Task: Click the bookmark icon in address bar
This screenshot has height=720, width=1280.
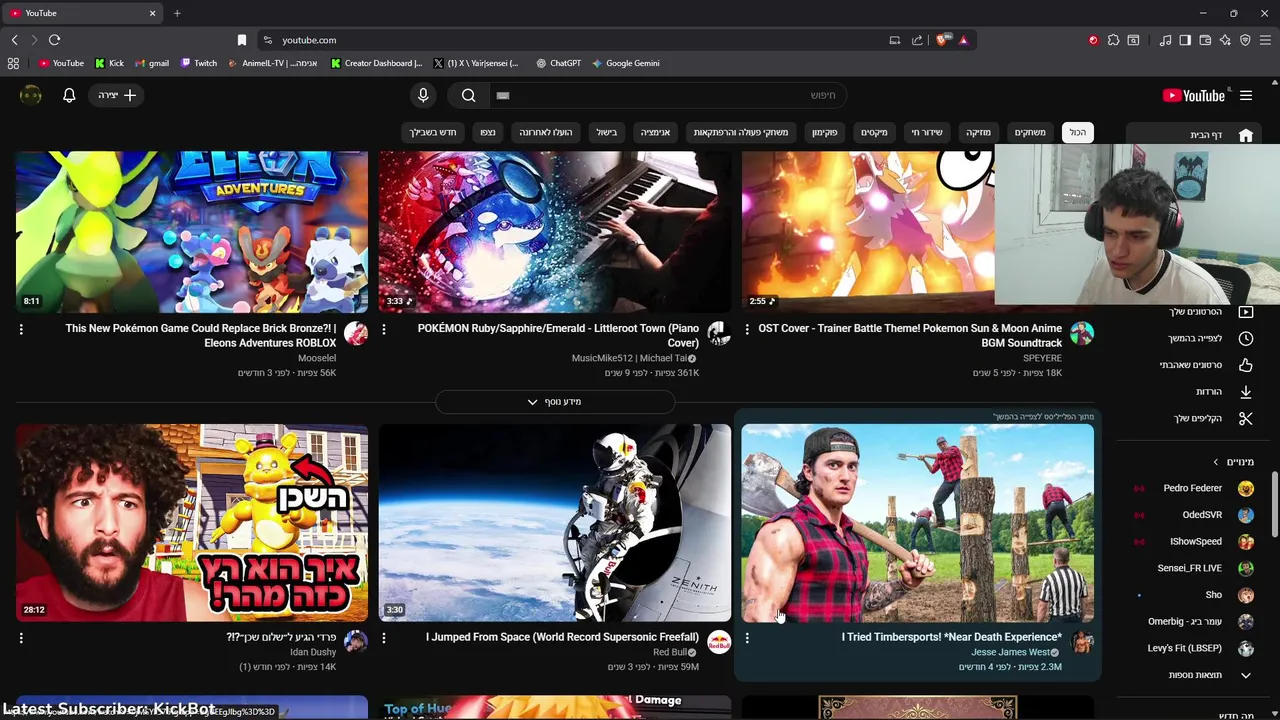Action: click(x=241, y=40)
